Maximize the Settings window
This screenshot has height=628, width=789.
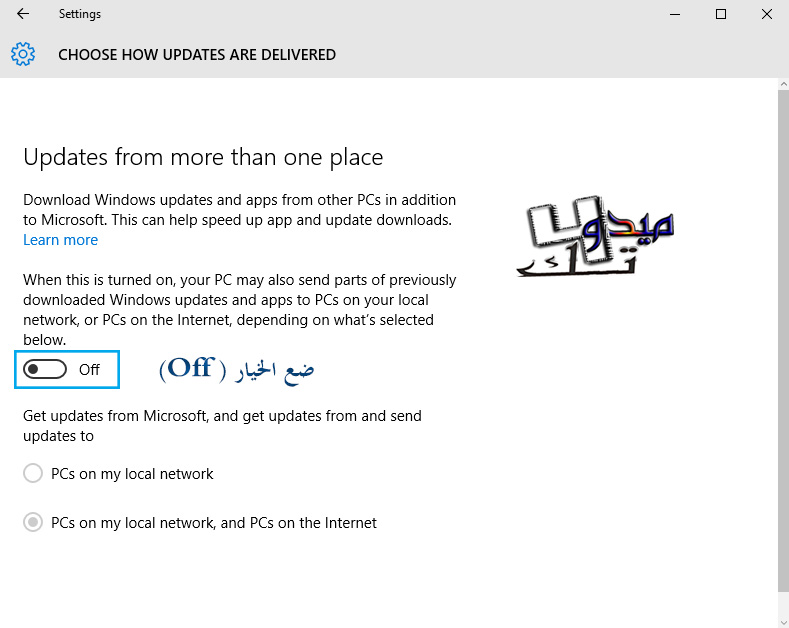pyautogui.click(x=721, y=14)
